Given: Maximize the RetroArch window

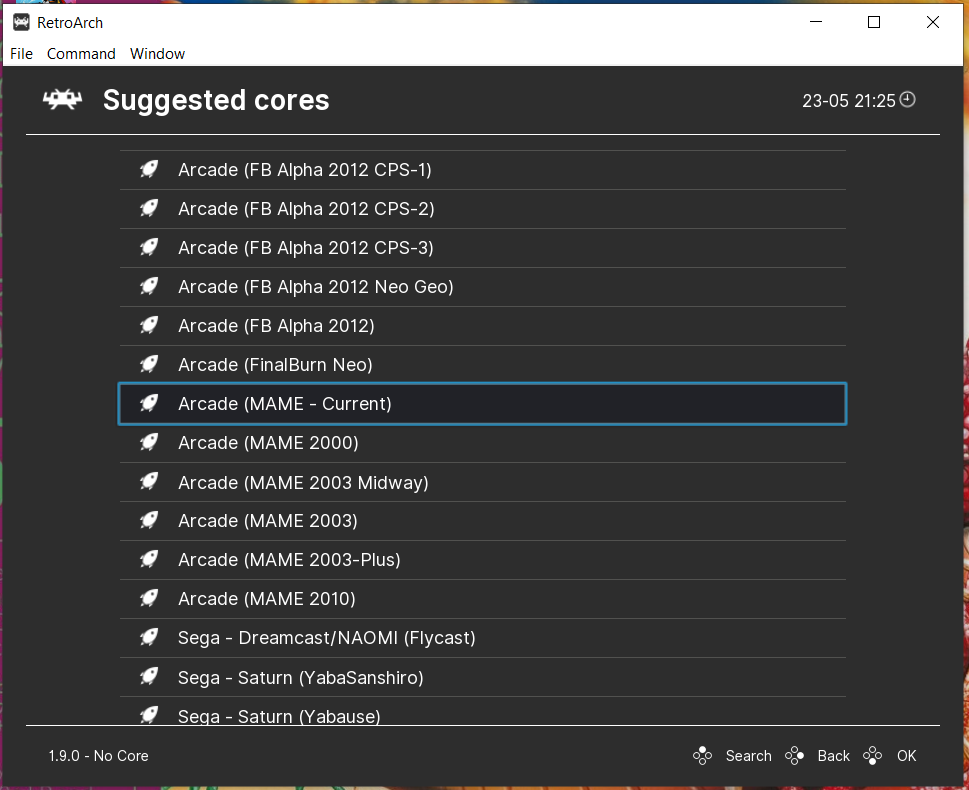Looking at the screenshot, I should coord(874,22).
